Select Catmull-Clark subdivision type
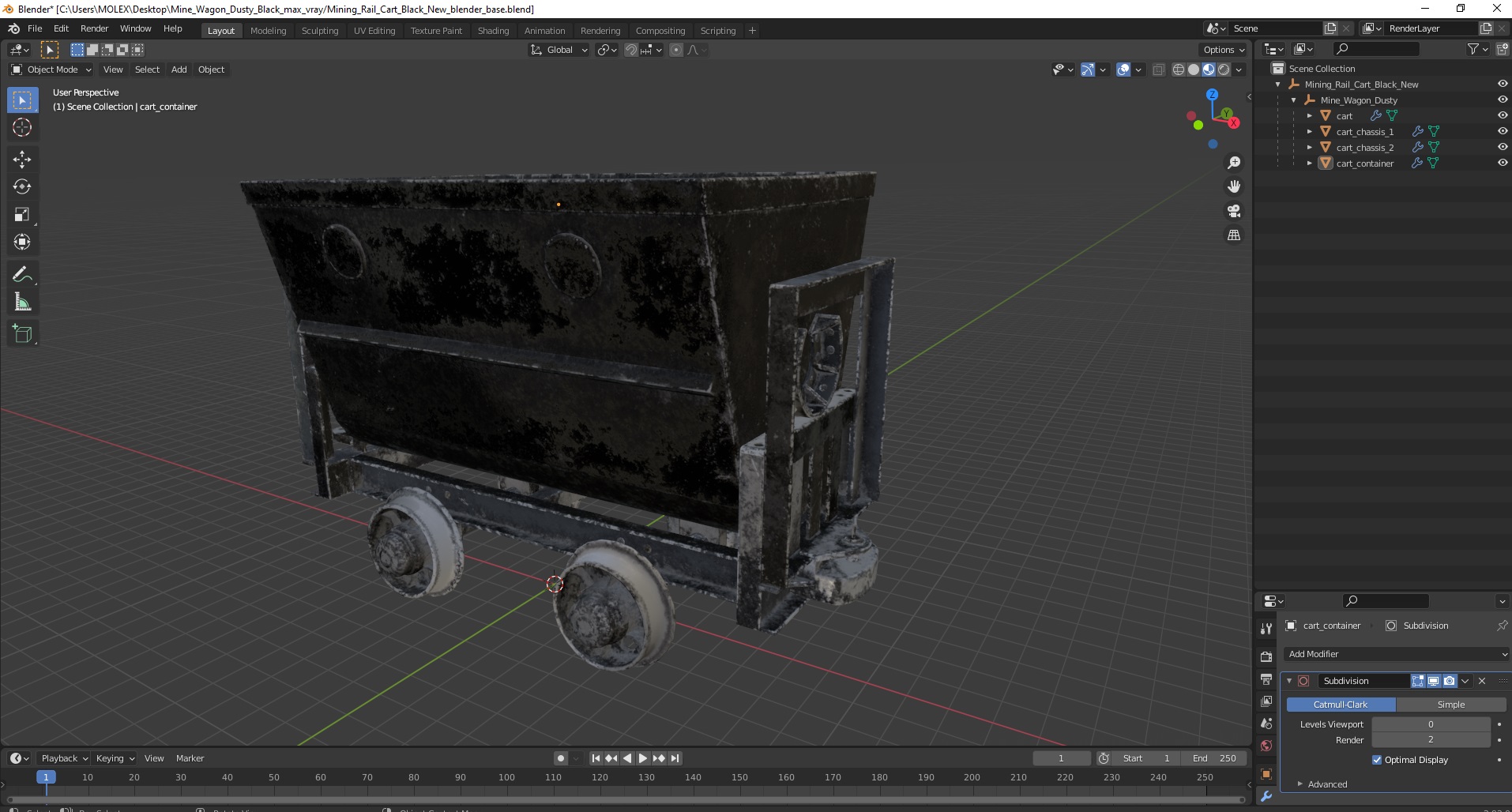Image resolution: width=1512 pixels, height=812 pixels. [1341, 705]
